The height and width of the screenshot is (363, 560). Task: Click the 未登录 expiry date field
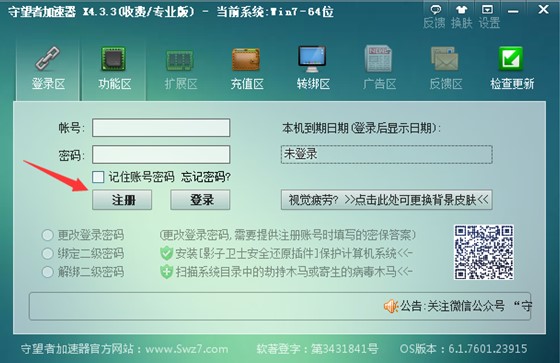(x=387, y=155)
